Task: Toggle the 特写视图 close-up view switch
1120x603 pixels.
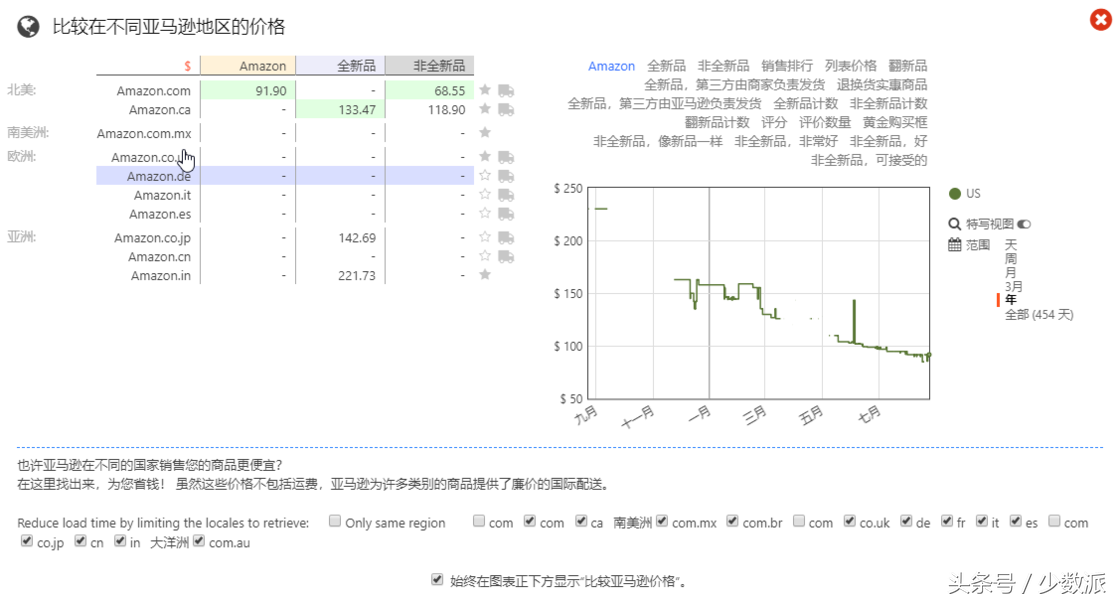Action: [x=1024, y=224]
